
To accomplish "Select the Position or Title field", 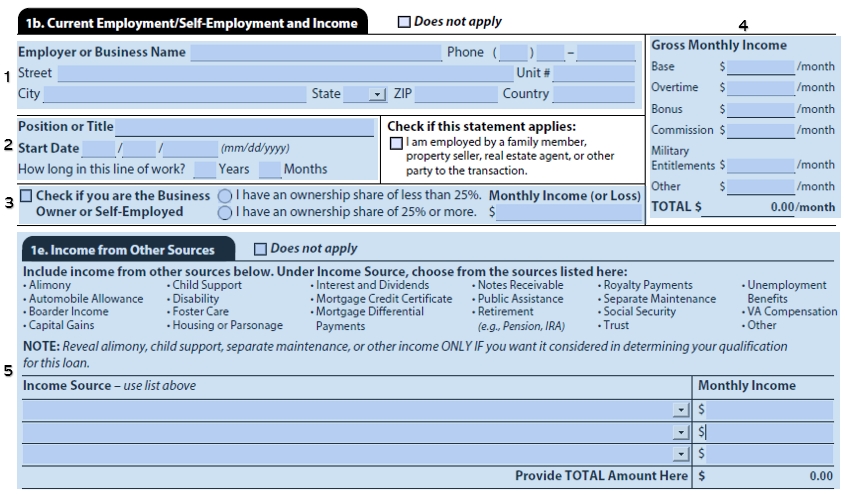I will [x=249, y=127].
